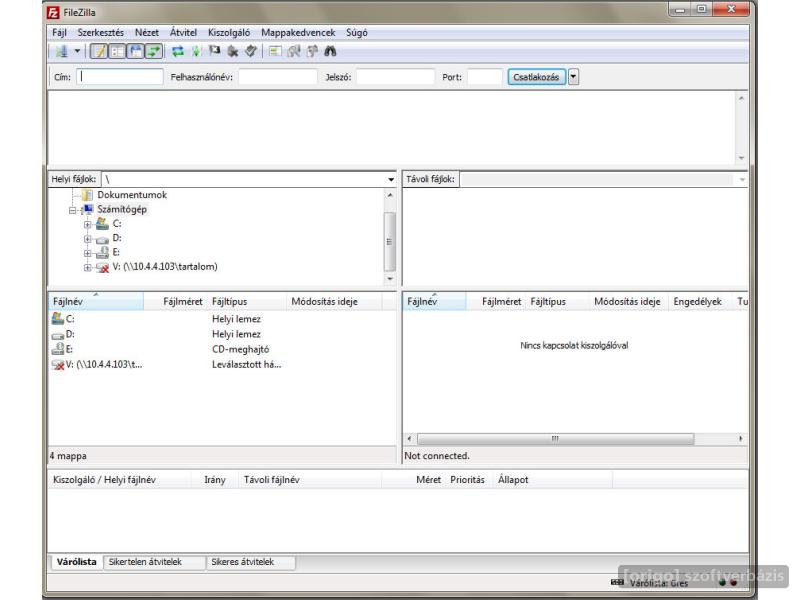Expand the V: network drive tree node
Image resolution: width=800 pixels, height=600 pixels.
click(87, 267)
